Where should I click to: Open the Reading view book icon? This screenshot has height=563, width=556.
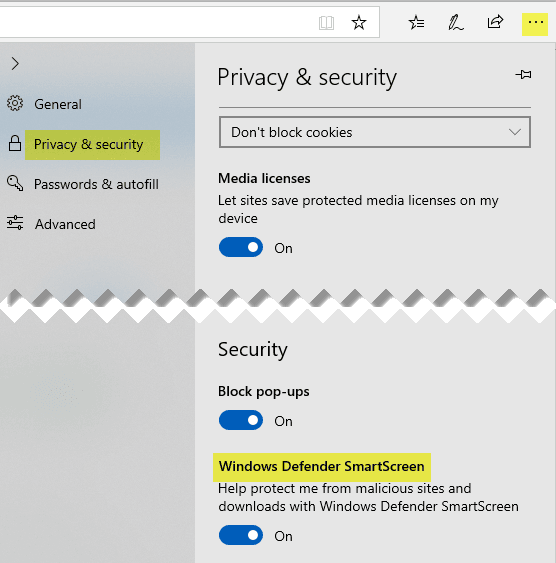click(x=326, y=23)
